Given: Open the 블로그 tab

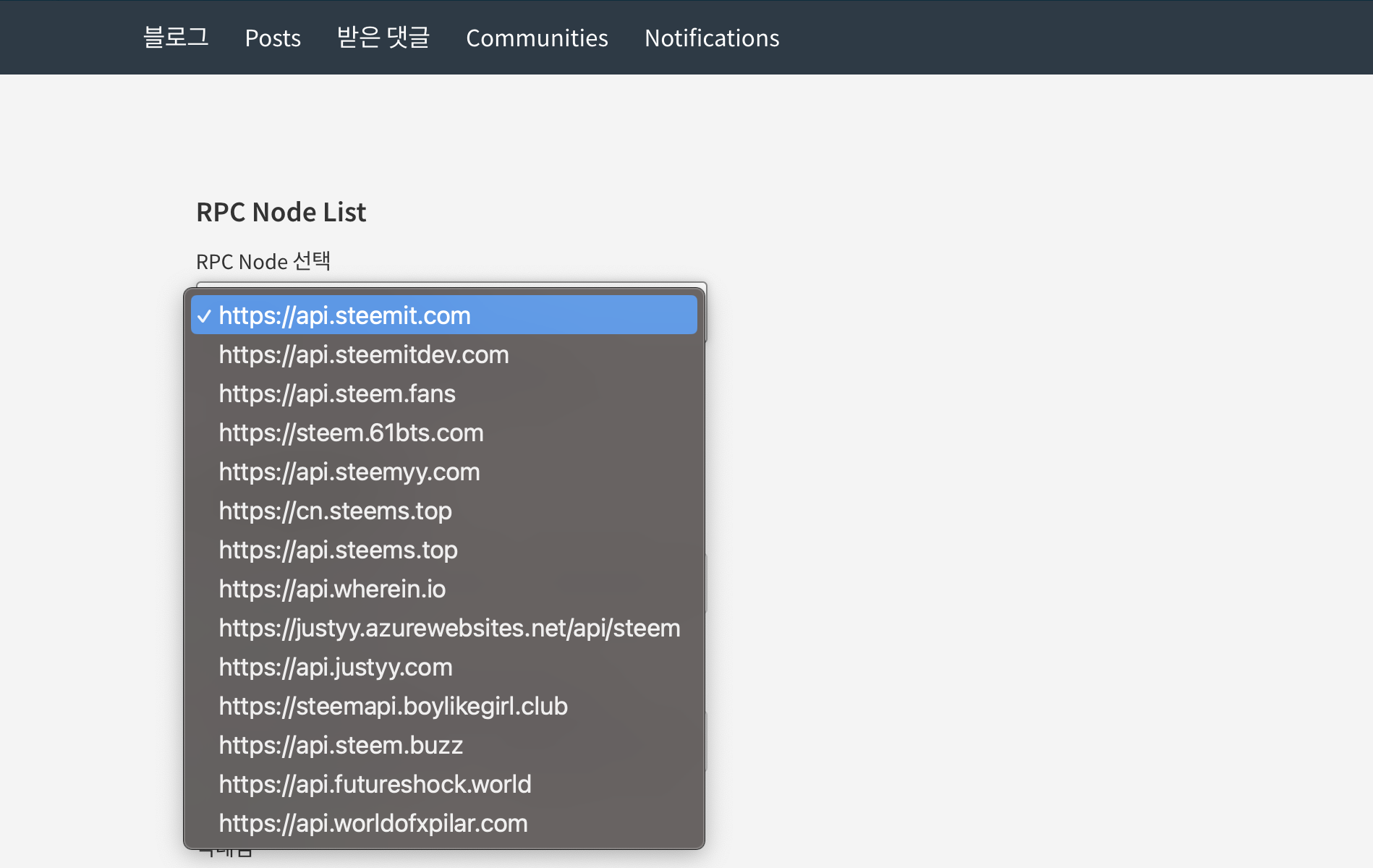Looking at the screenshot, I should click(176, 38).
